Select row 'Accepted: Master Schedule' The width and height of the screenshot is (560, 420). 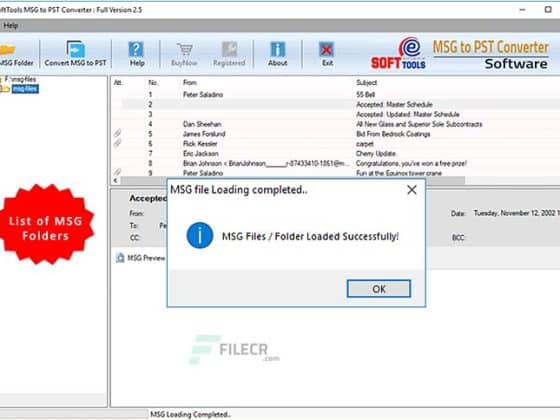point(336,104)
